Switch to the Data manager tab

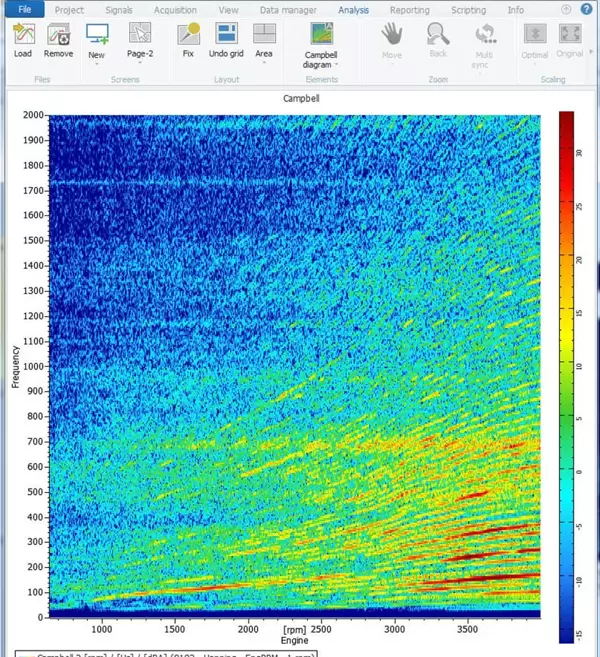point(286,9)
